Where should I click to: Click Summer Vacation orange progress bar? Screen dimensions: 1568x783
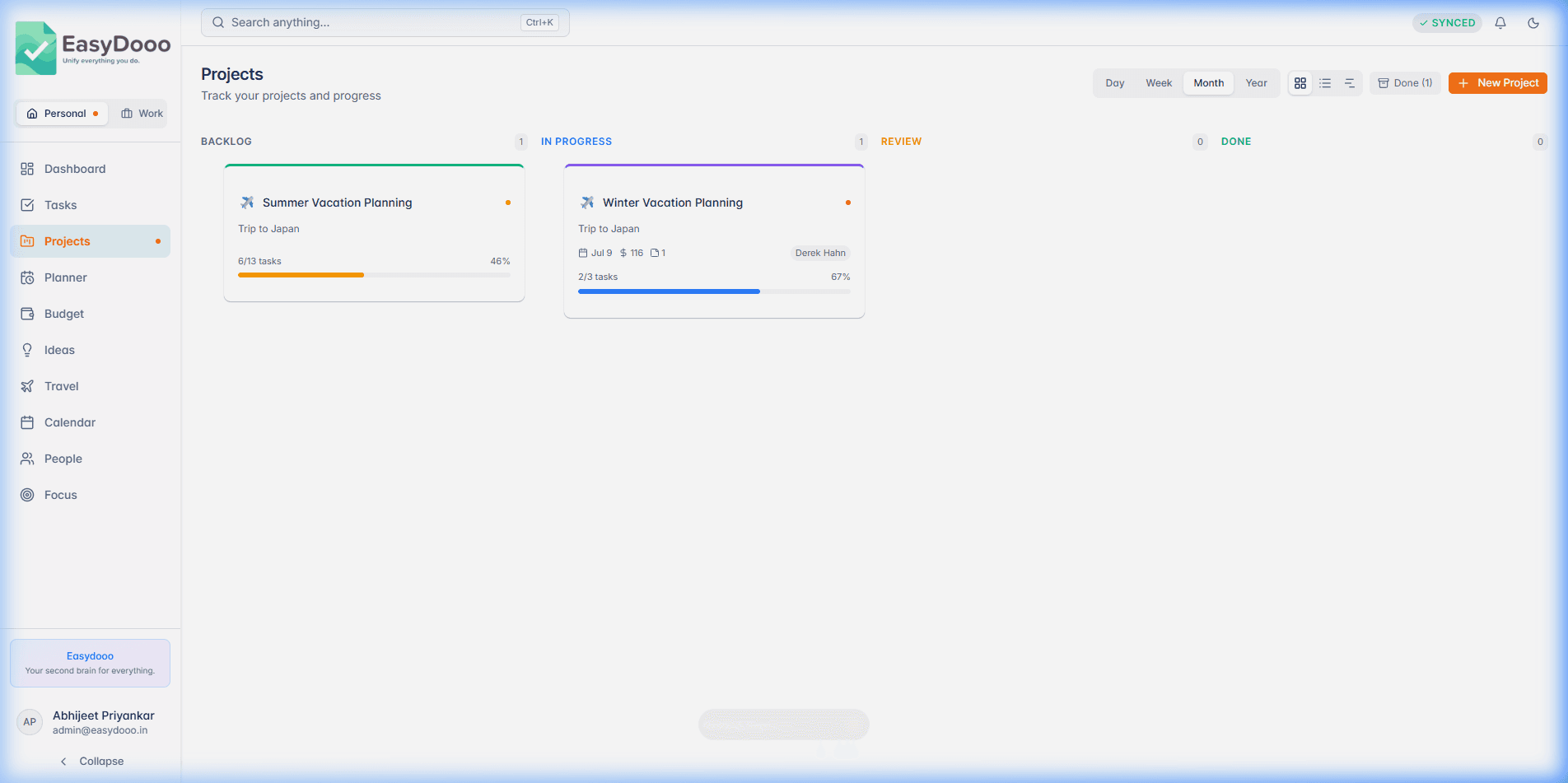[301, 275]
